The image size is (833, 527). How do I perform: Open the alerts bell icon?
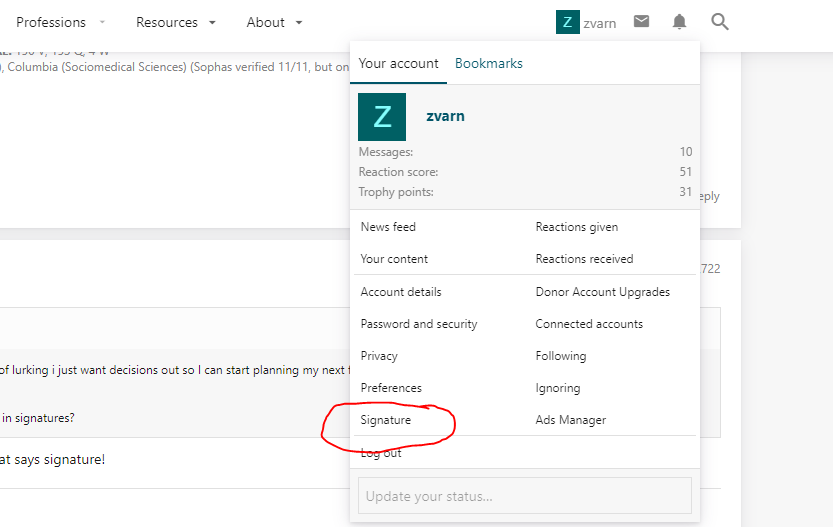(x=680, y=22)
